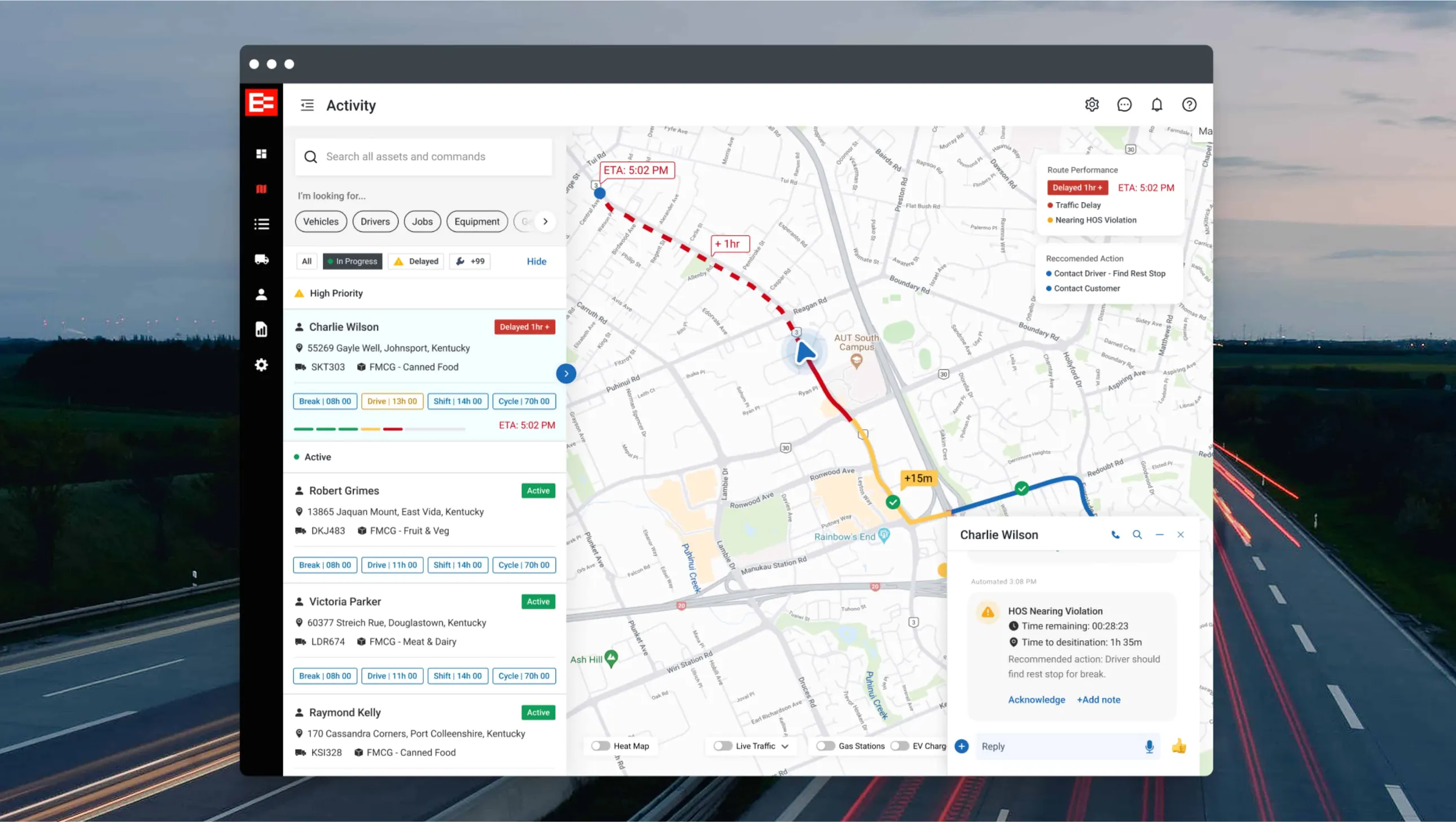The image size is (1456, 822).
Task: Filter by Drivers chip
Action: click(x=375, y=222)
